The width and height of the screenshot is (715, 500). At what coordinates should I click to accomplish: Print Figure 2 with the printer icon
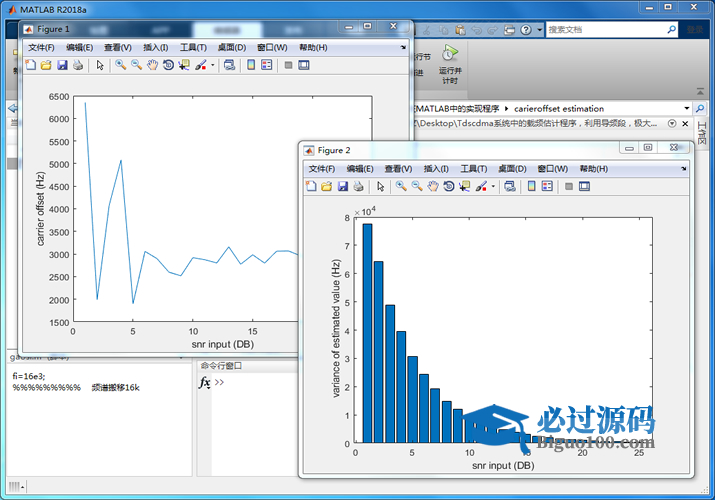pos(358,186)
